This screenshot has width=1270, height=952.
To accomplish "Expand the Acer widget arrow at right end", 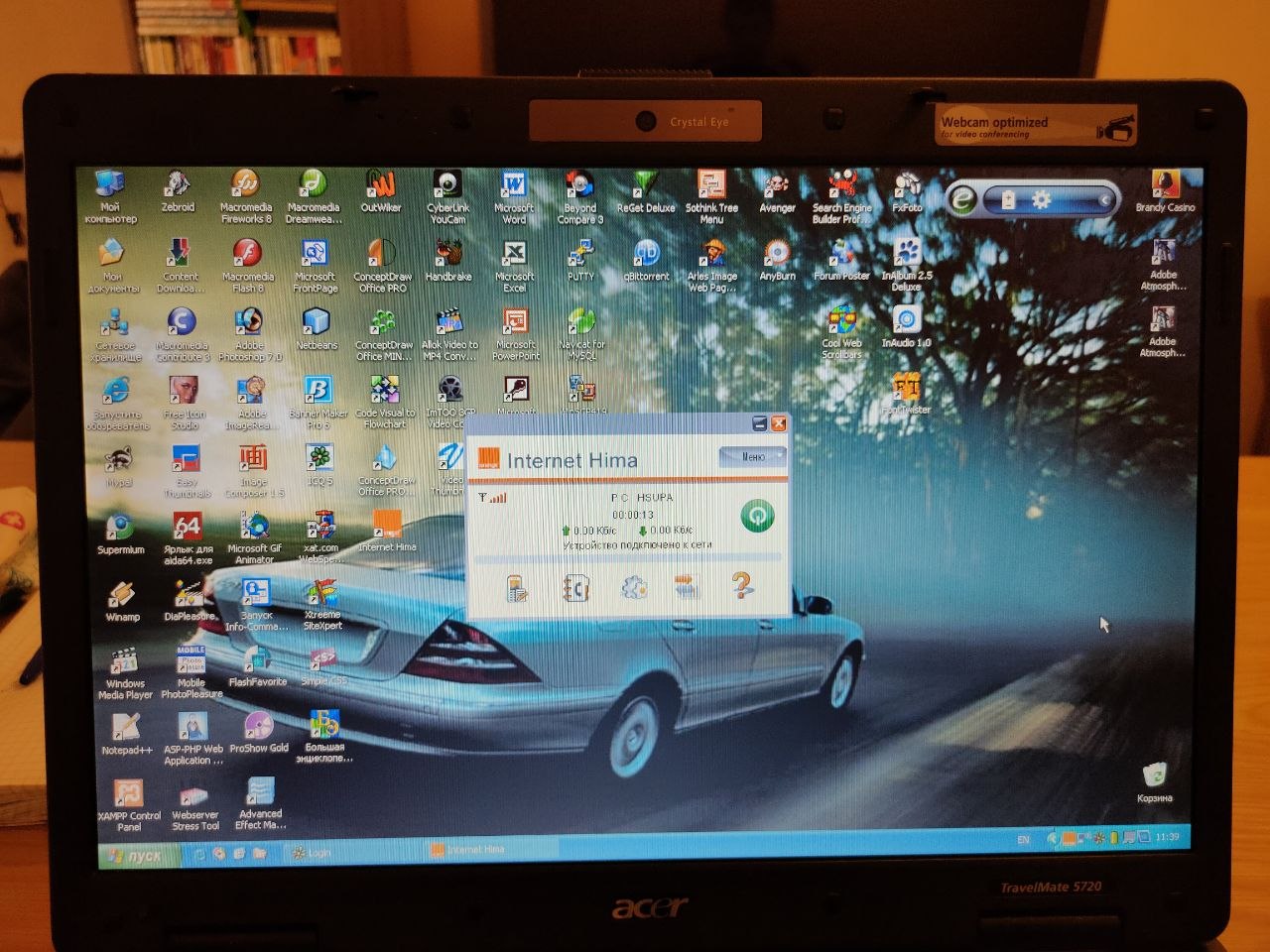I will coord(1104,200).
